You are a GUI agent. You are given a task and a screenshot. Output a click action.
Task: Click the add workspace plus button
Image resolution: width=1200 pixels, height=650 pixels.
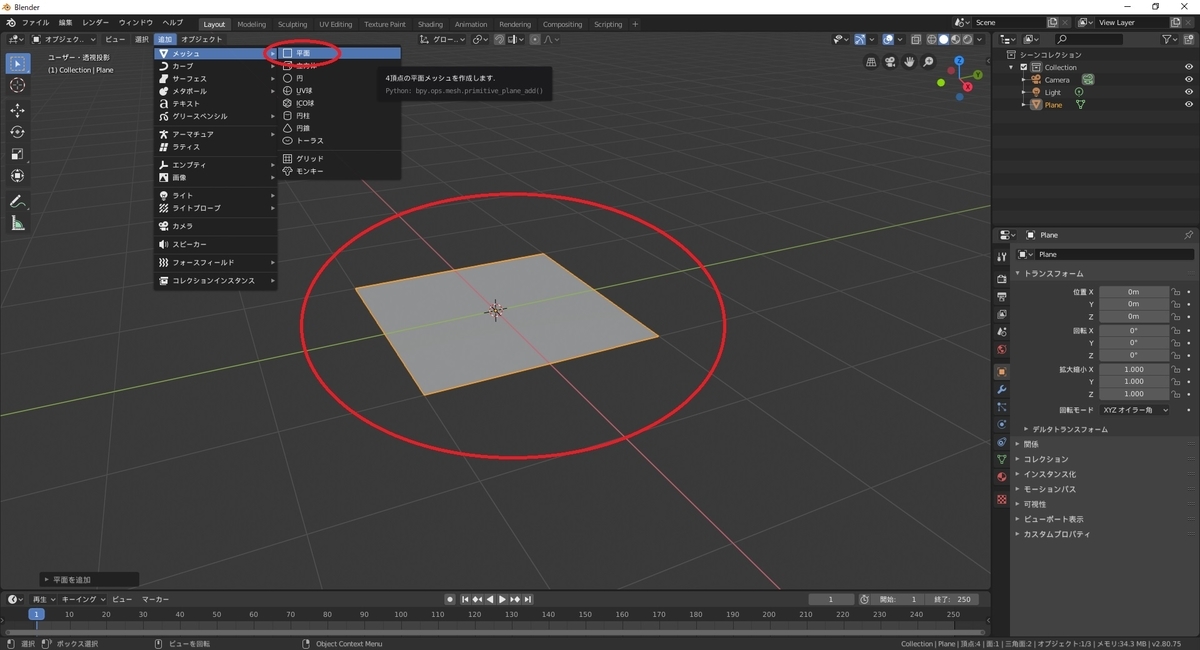[x=635, y=24]
